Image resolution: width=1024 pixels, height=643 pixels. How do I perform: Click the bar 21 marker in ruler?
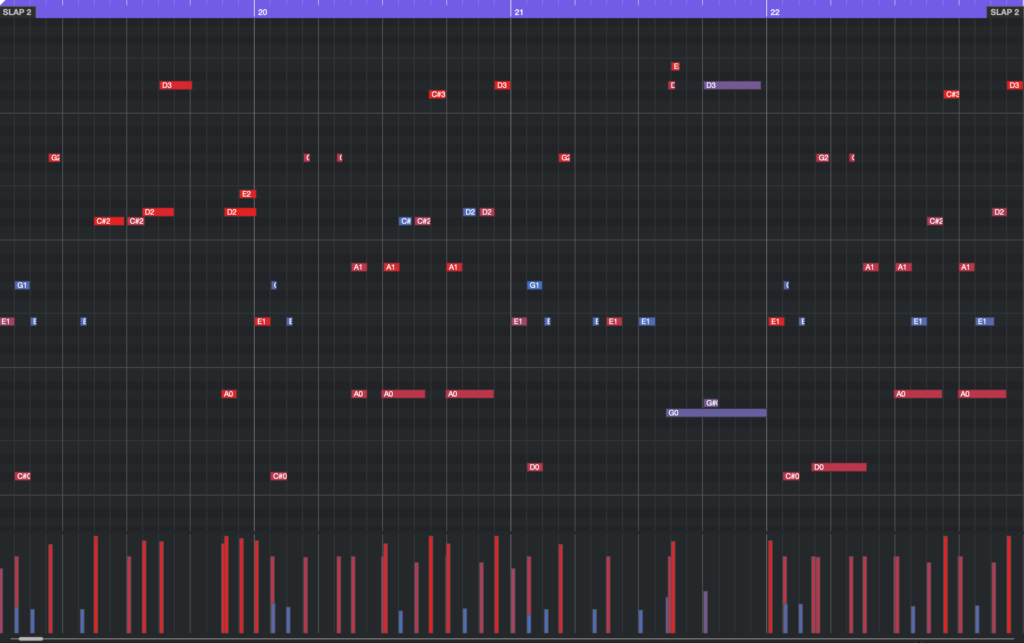pyautogui.click(x=518, y=12)
